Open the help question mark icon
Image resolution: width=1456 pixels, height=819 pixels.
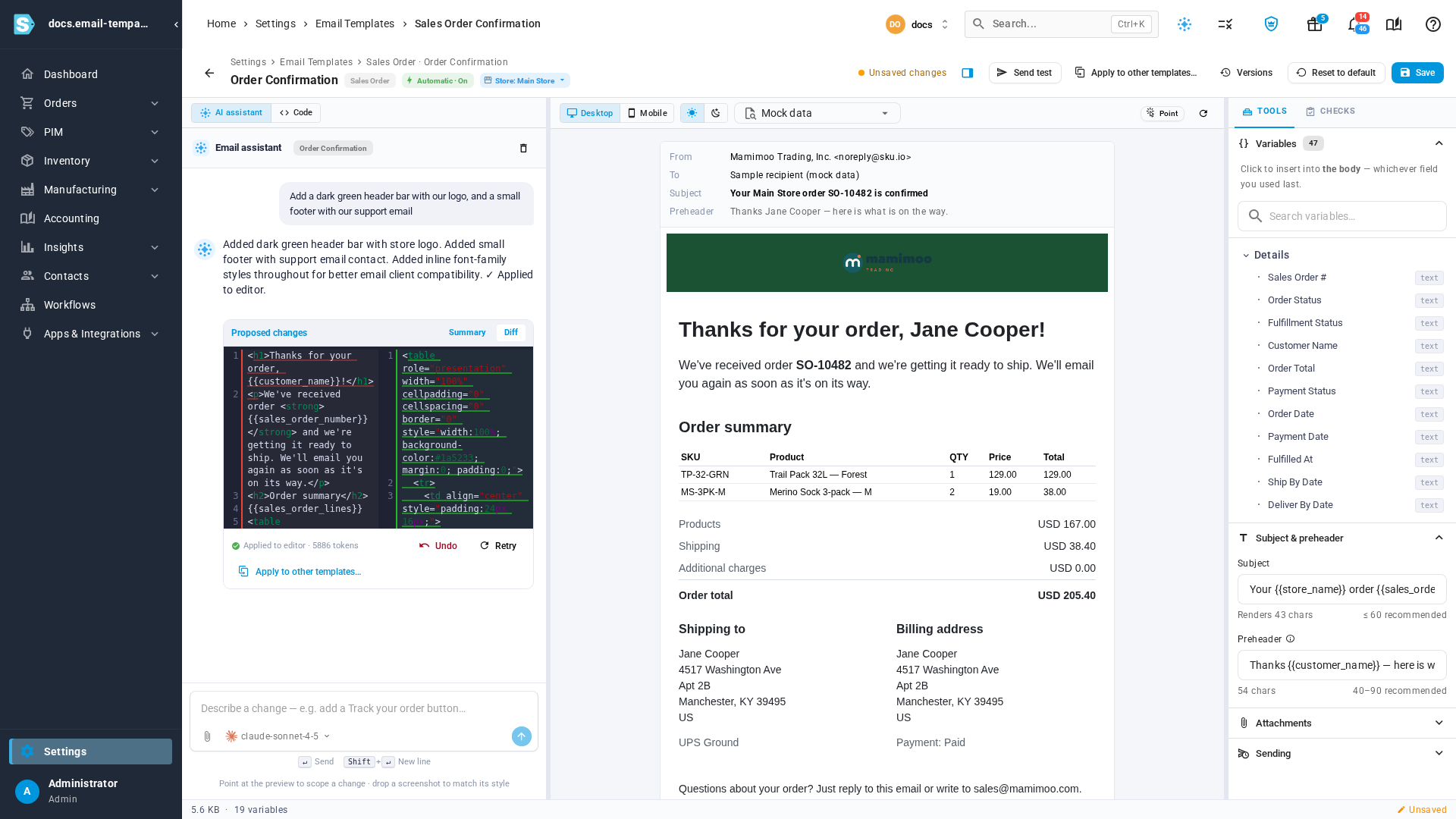click(1433, 24)
